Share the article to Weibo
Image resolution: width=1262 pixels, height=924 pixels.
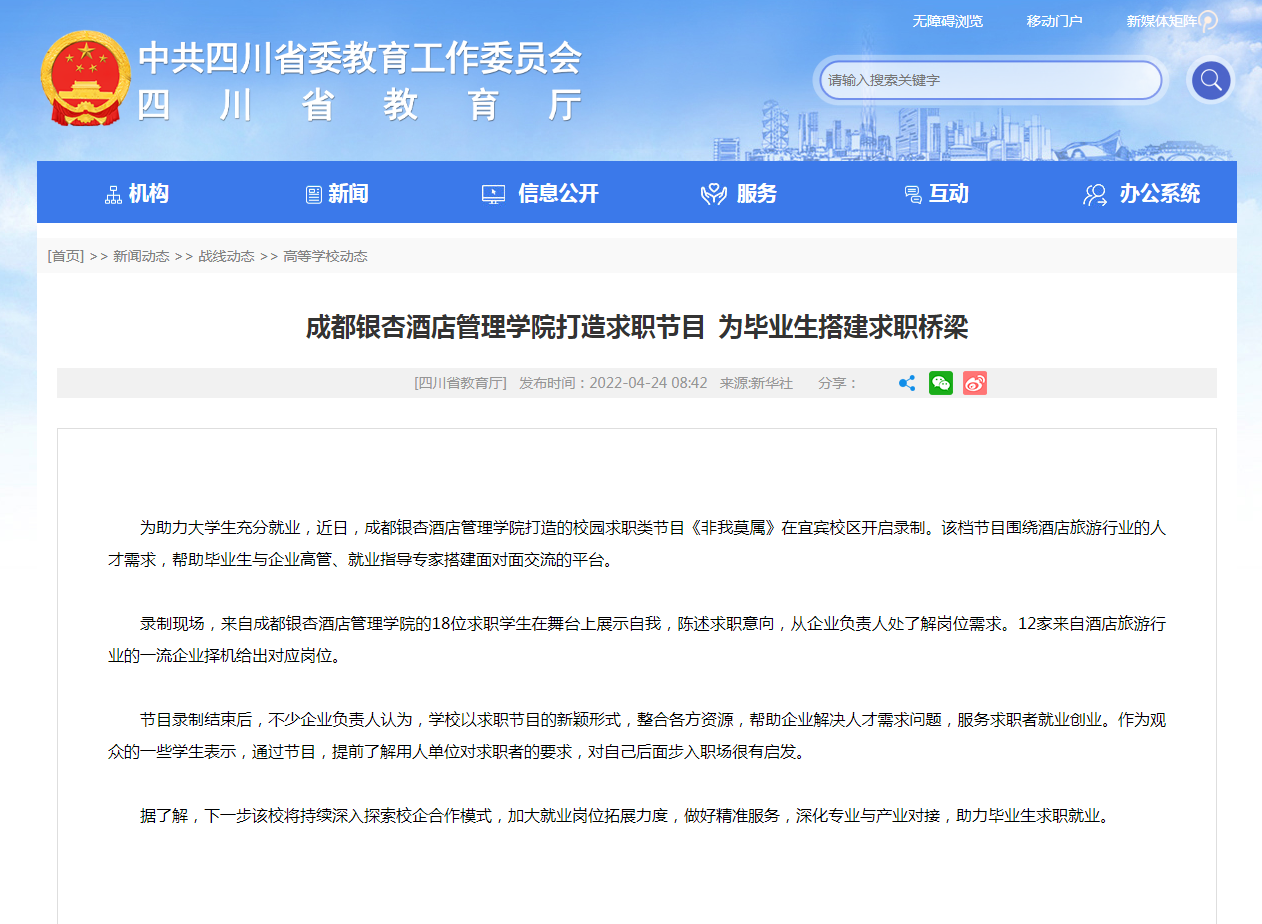[x=974, y=383]
